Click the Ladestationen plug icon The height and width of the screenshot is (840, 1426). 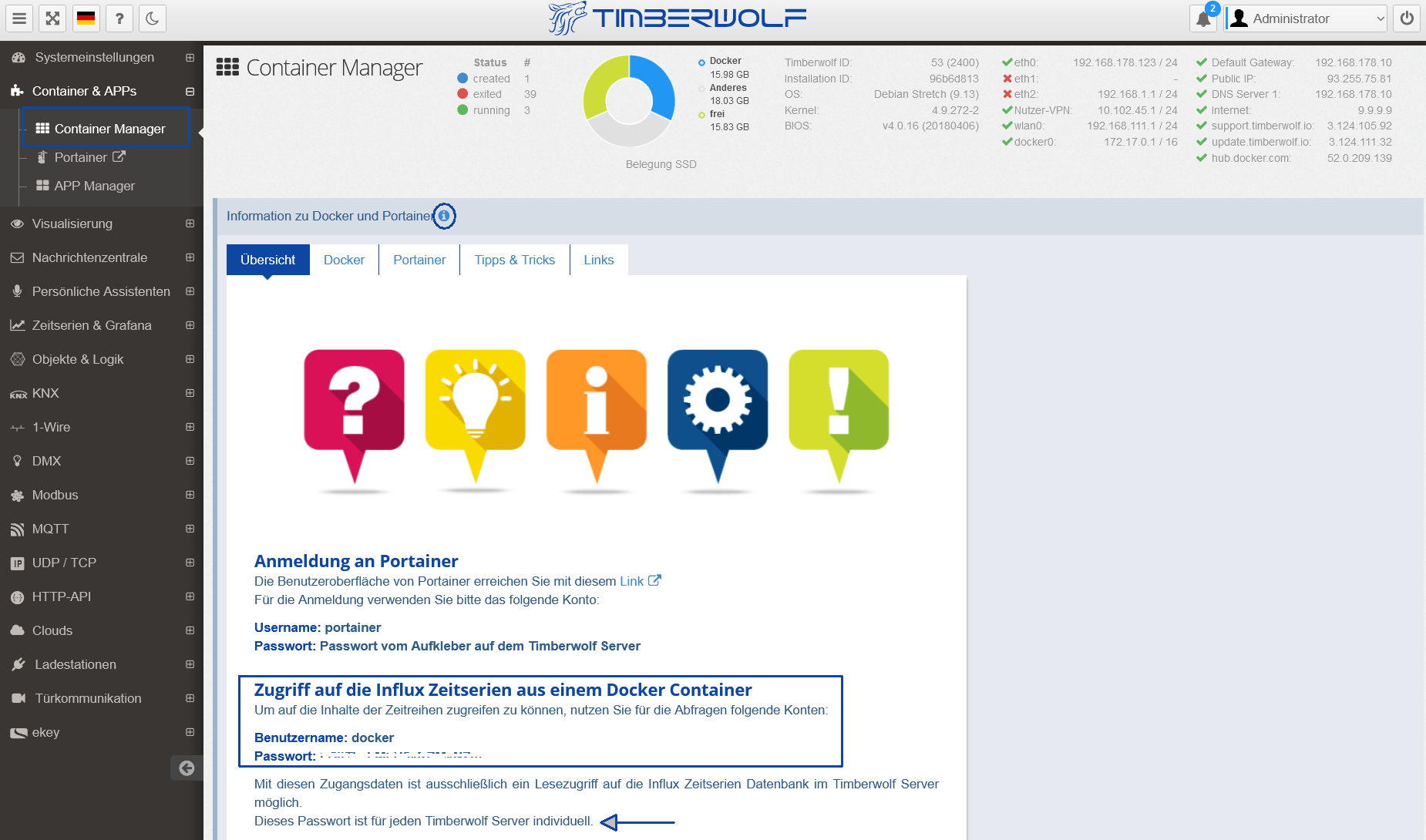click(x=18, y=664)
